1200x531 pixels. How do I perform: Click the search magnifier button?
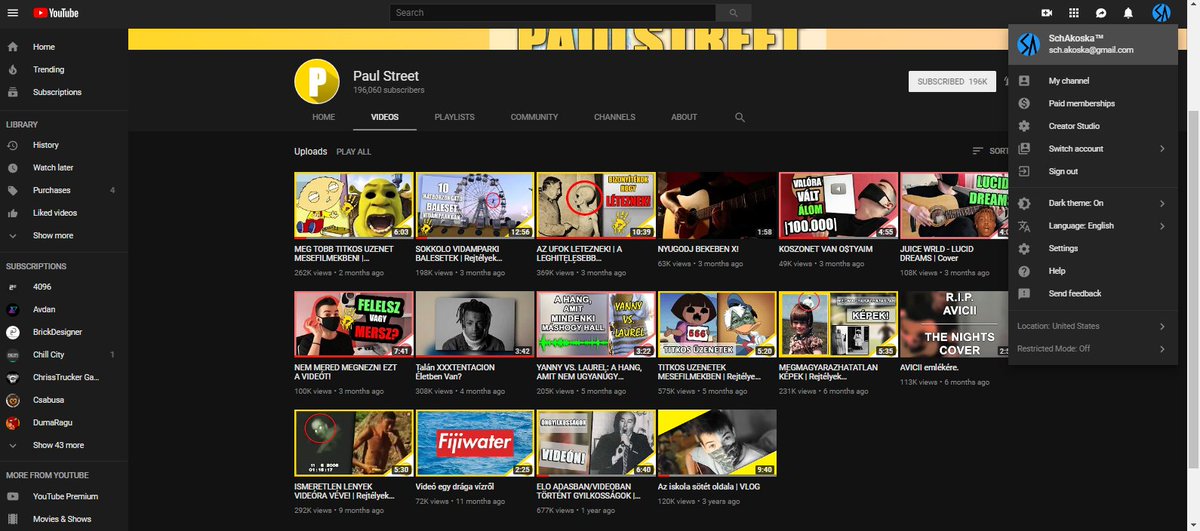[x=735, y=13]
